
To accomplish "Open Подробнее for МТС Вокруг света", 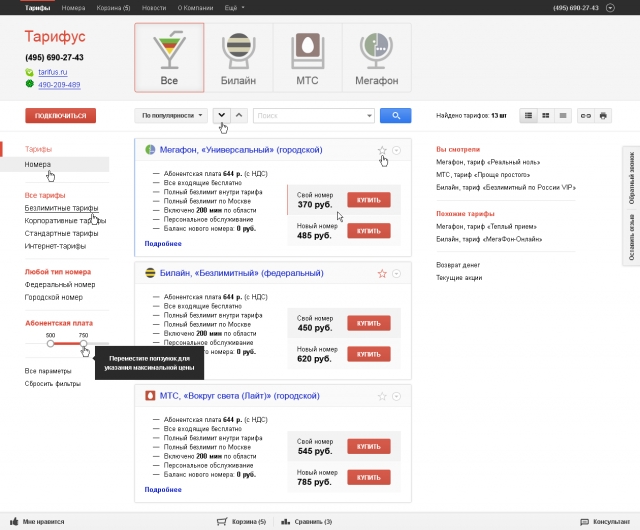I will click(163, 490).
